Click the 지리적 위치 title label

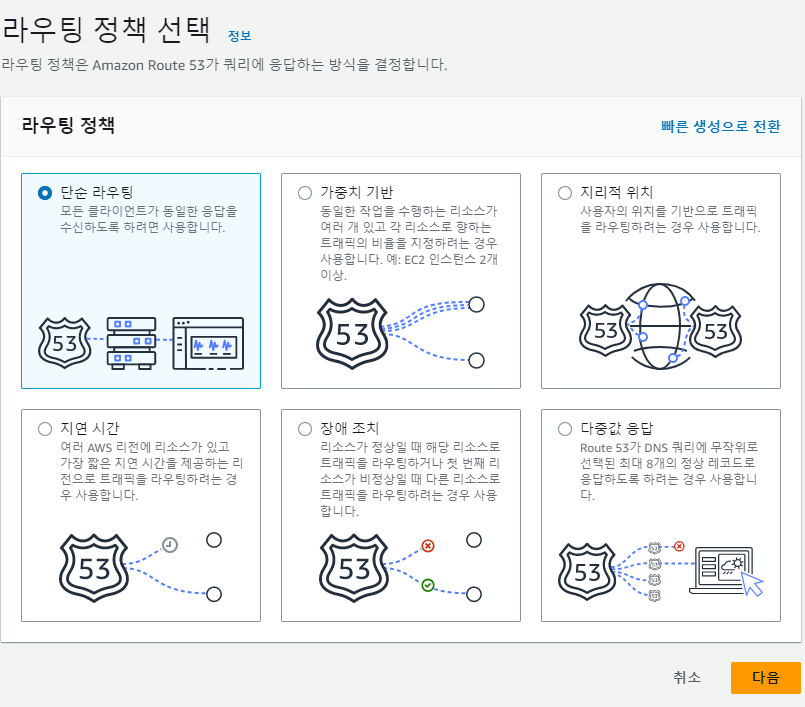pos(616,193)
